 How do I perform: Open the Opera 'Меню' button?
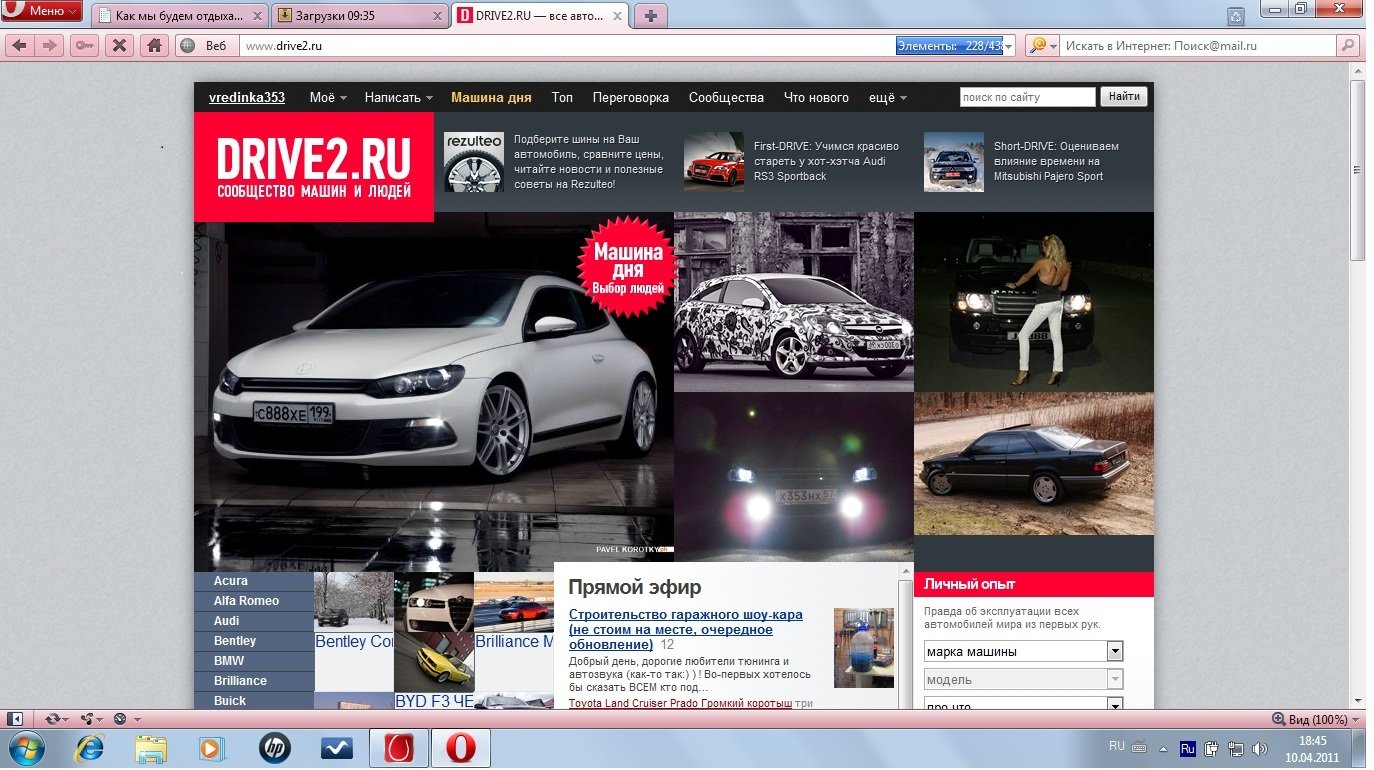(42, 11)
